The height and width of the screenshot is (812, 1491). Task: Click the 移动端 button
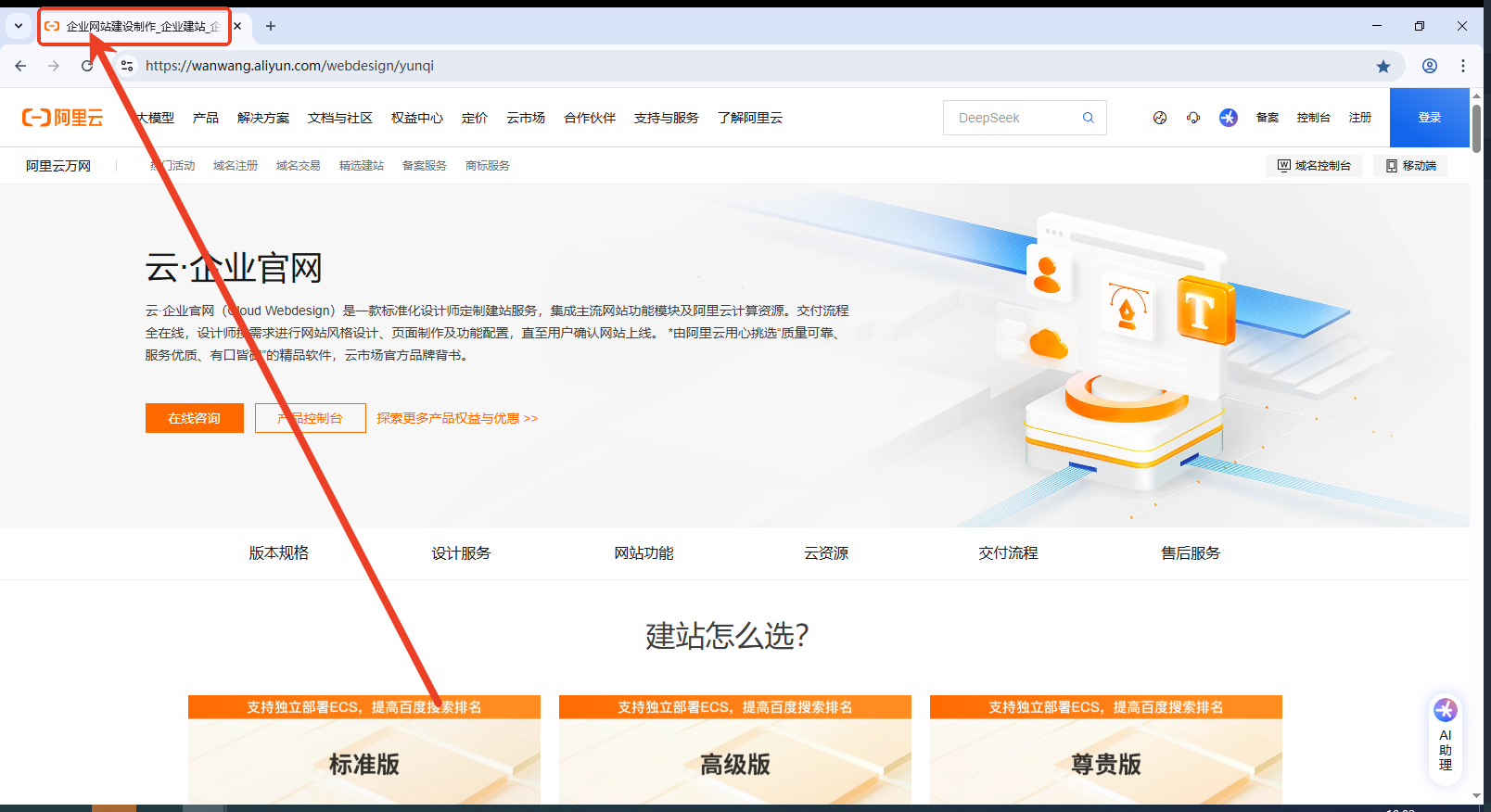point(1410,166)
